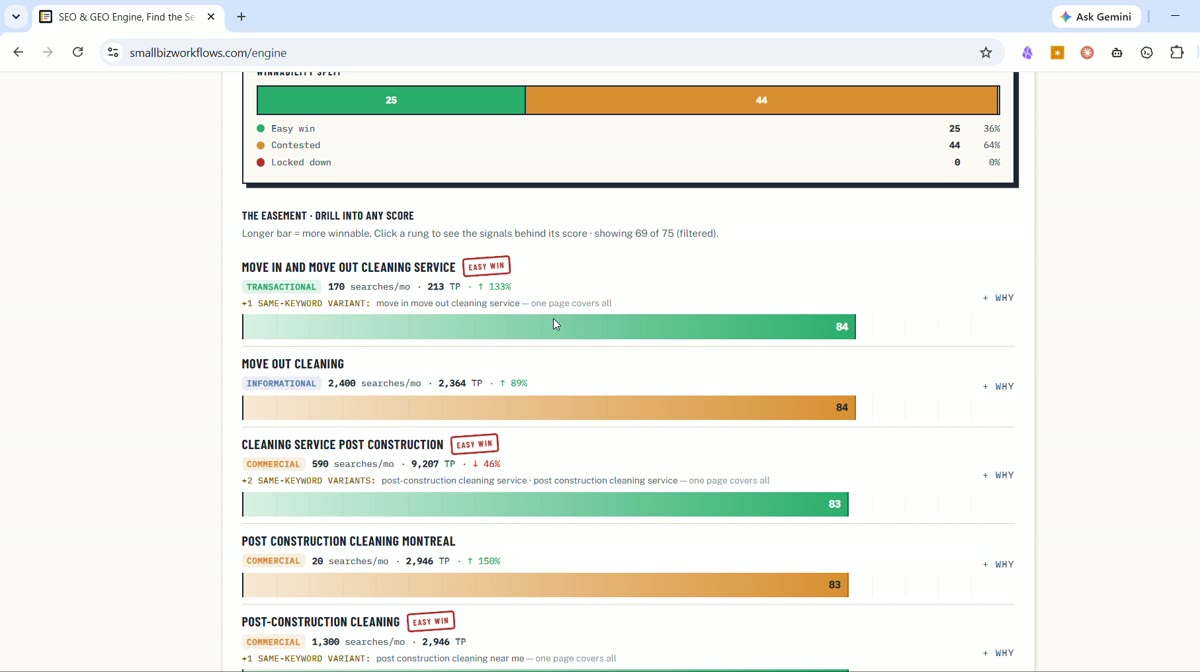Click COMMERCIAL tag under Post Construction Cleaning Montreal
The image size is (1200, 672).
coord(273,561)
